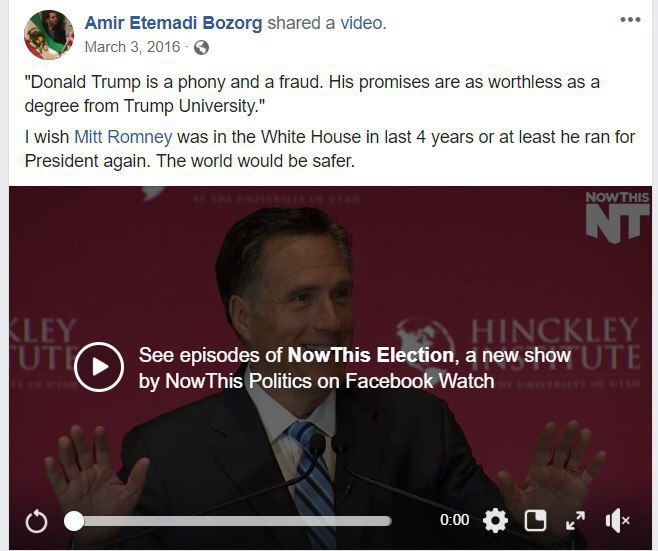Open video settings gear

[495, 520]
